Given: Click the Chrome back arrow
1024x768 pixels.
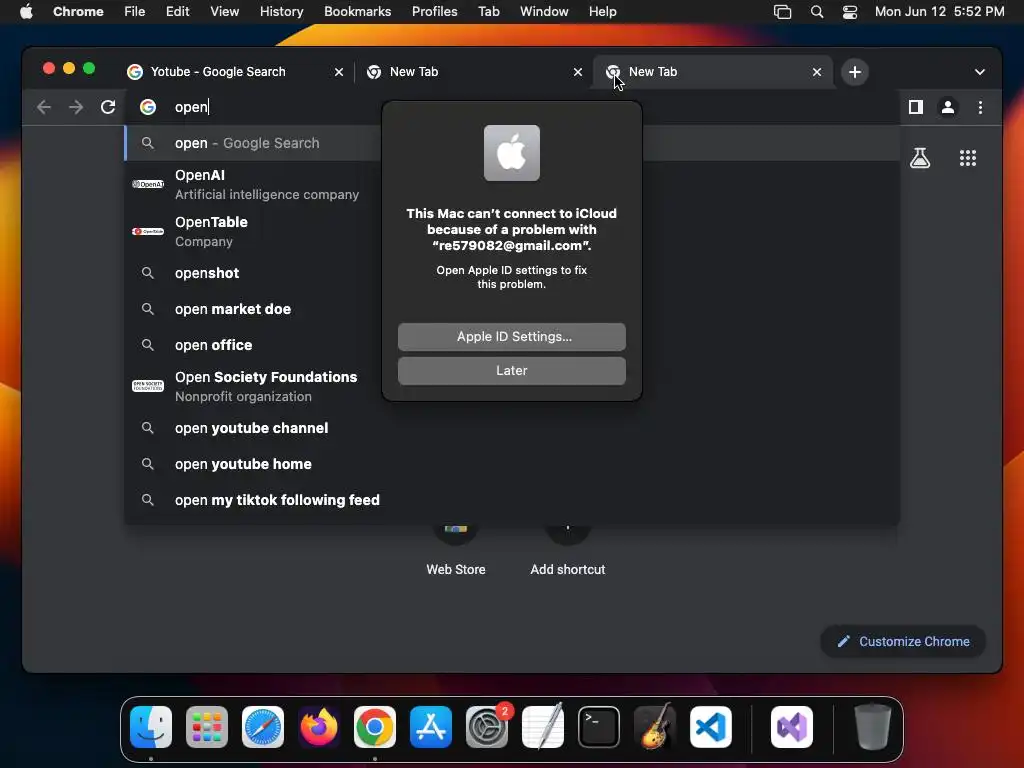Looking at the screenshot, I should pyautogui.click(x=44, y=107).
